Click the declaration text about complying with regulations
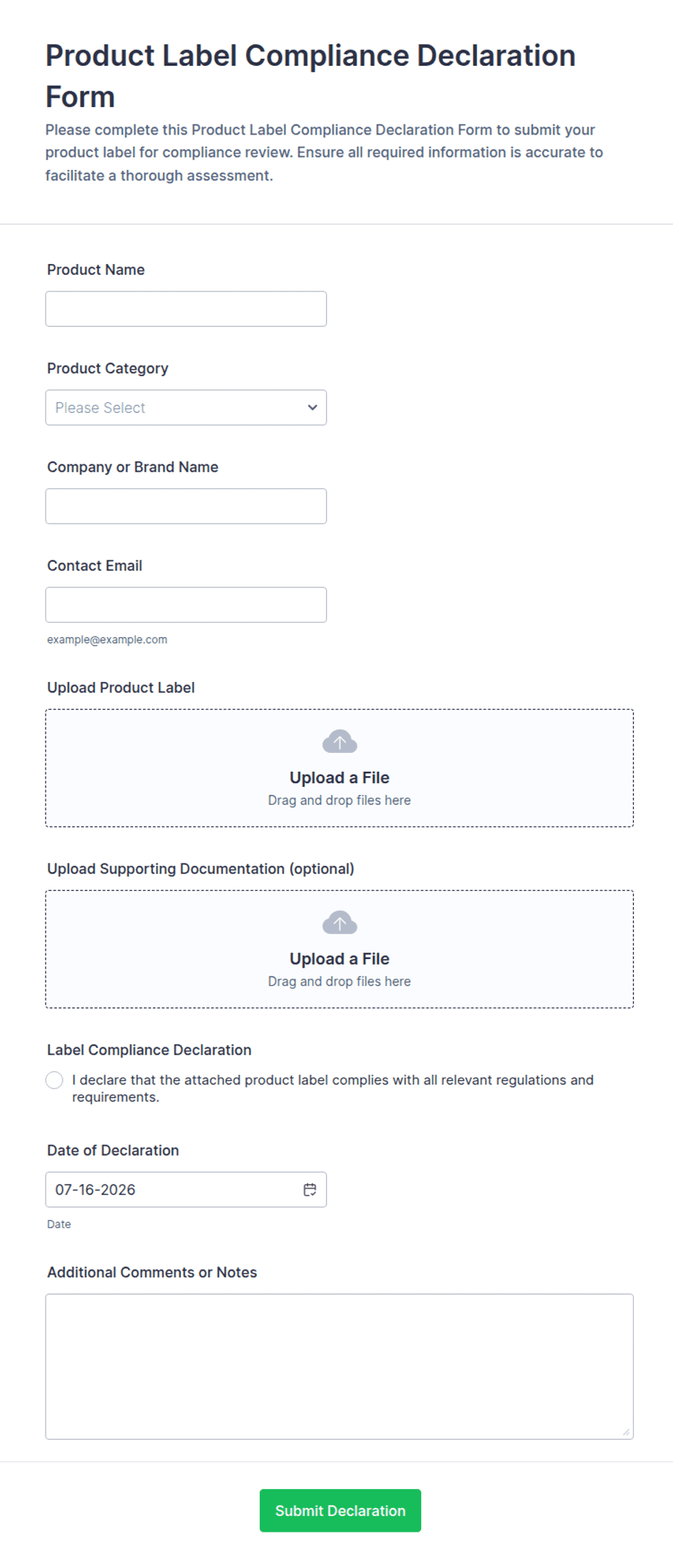The height and width of the screenshot is (1568, 673). (332, 1088)
